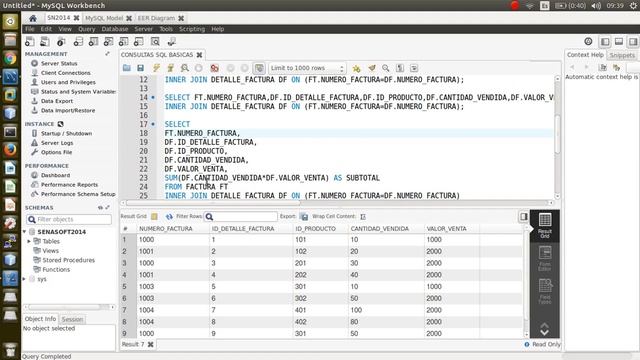Click the create new table icon
This screenshot has height=360, width=640.
tap(93, 41)
